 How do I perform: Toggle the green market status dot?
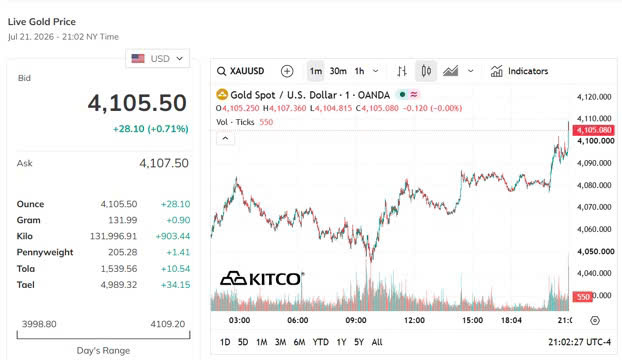tap(402, 95)
